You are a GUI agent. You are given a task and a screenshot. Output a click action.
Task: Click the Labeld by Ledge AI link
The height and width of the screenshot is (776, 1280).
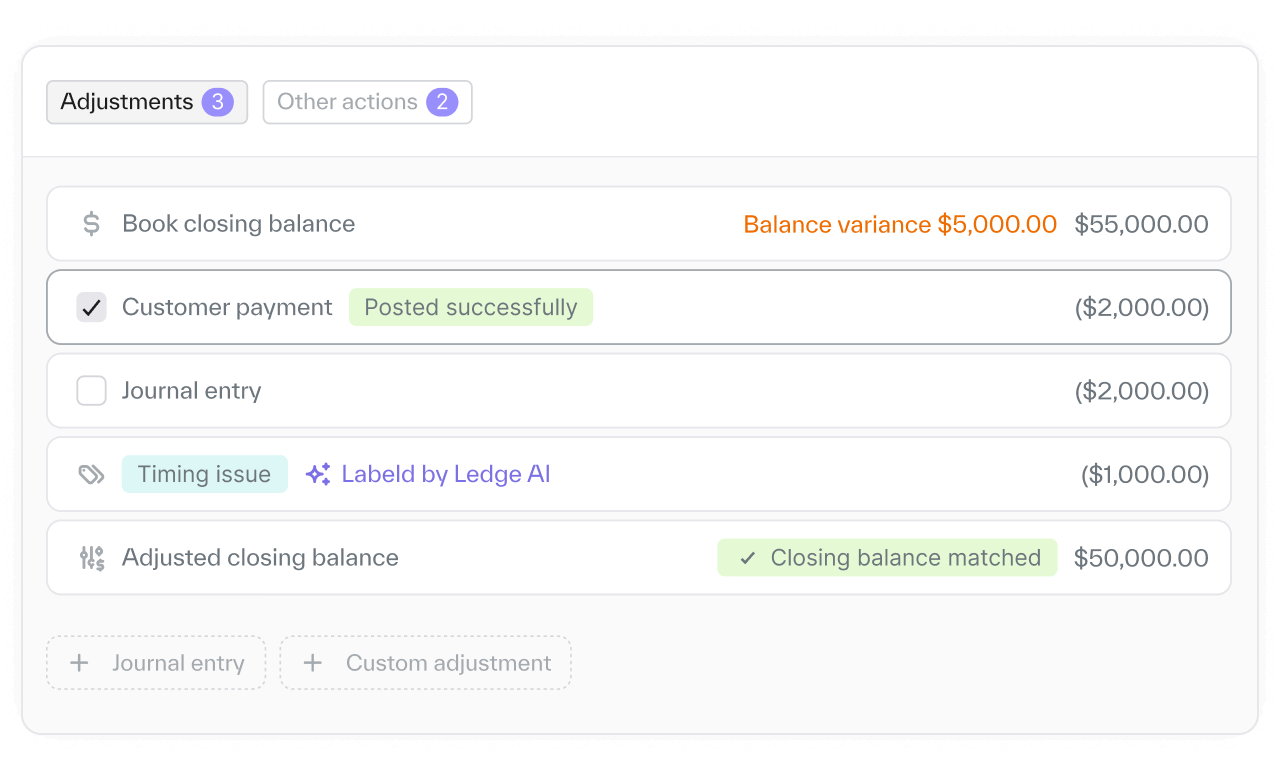point(446,474)
